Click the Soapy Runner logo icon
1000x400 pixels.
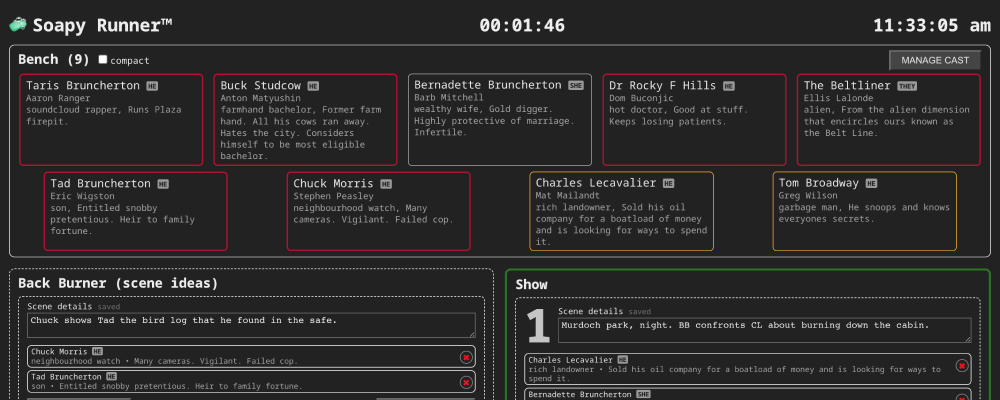(18, 25)
